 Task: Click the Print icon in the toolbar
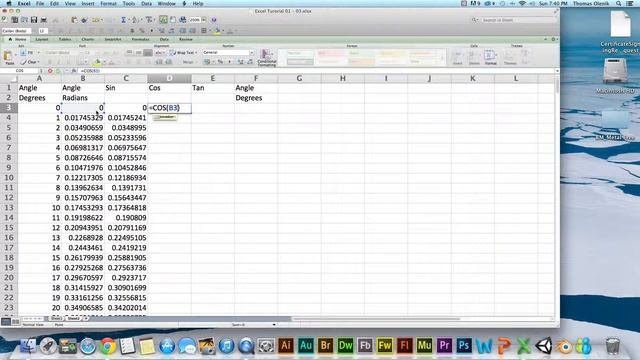pos(44,20)
